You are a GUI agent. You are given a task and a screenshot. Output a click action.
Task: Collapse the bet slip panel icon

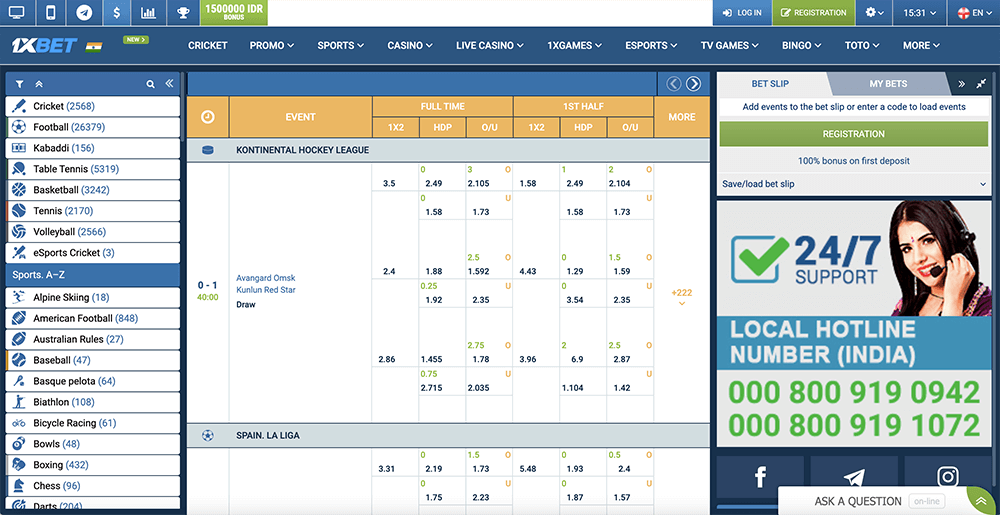coord(980,84)
